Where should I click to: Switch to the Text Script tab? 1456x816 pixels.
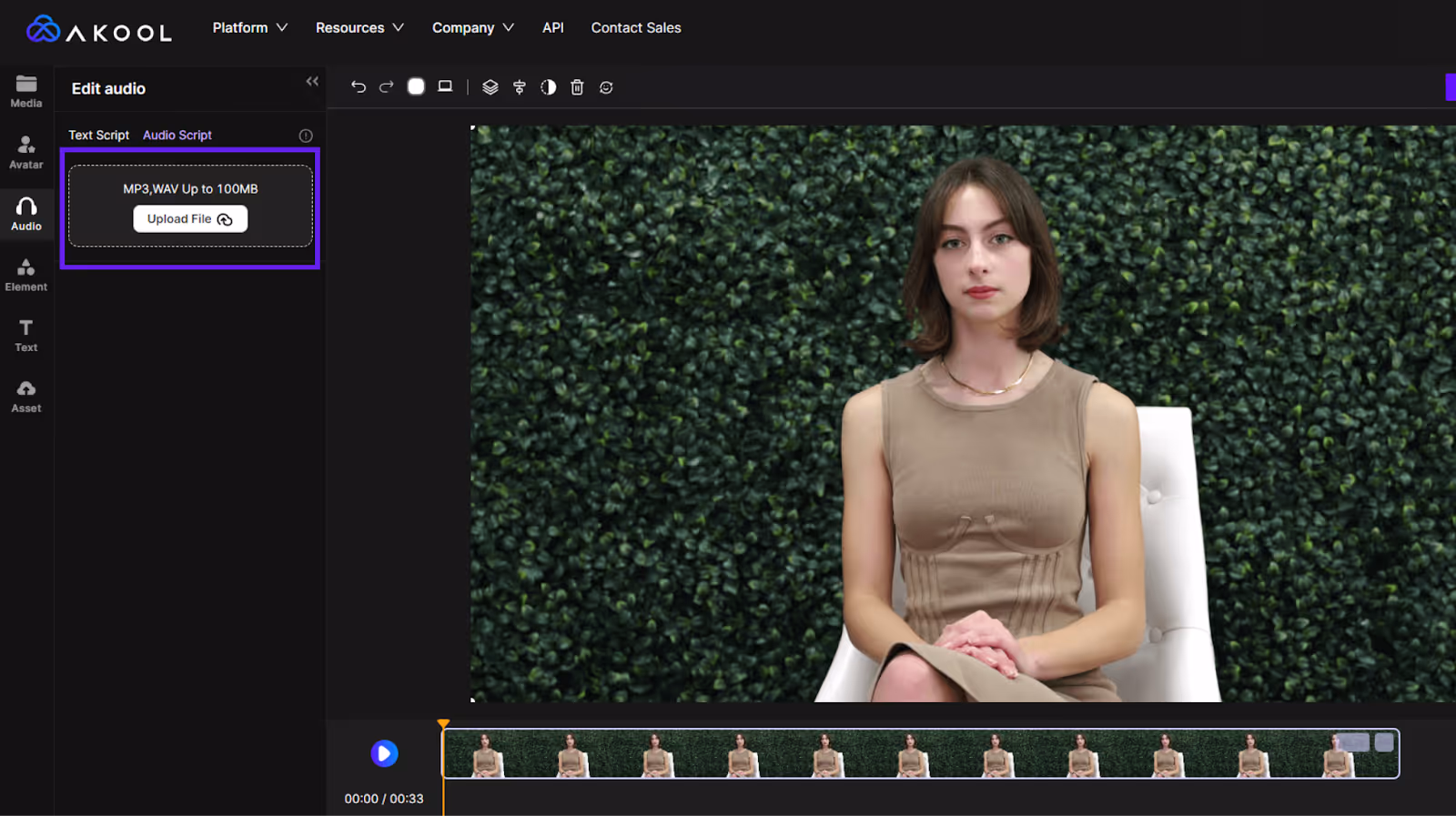[x=99, y=135]
